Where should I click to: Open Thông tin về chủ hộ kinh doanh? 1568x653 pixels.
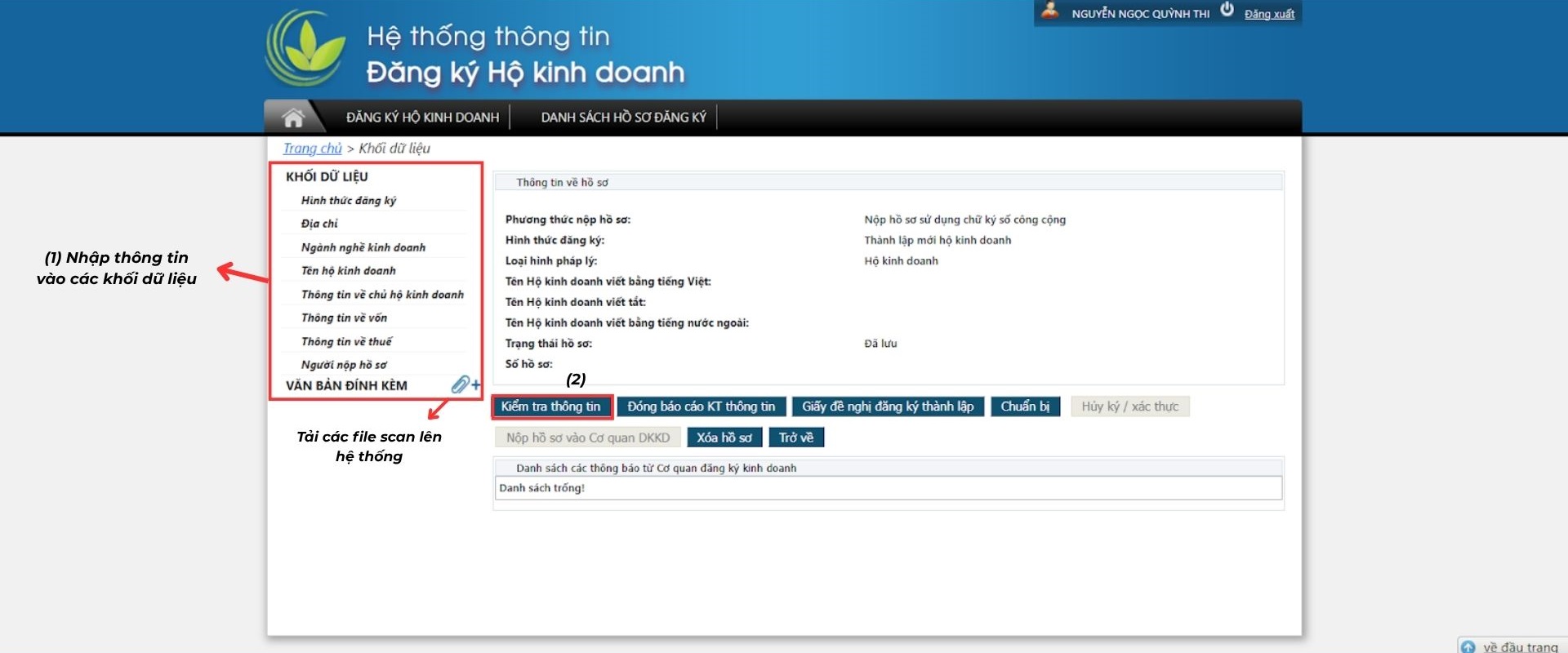[382, 295]
